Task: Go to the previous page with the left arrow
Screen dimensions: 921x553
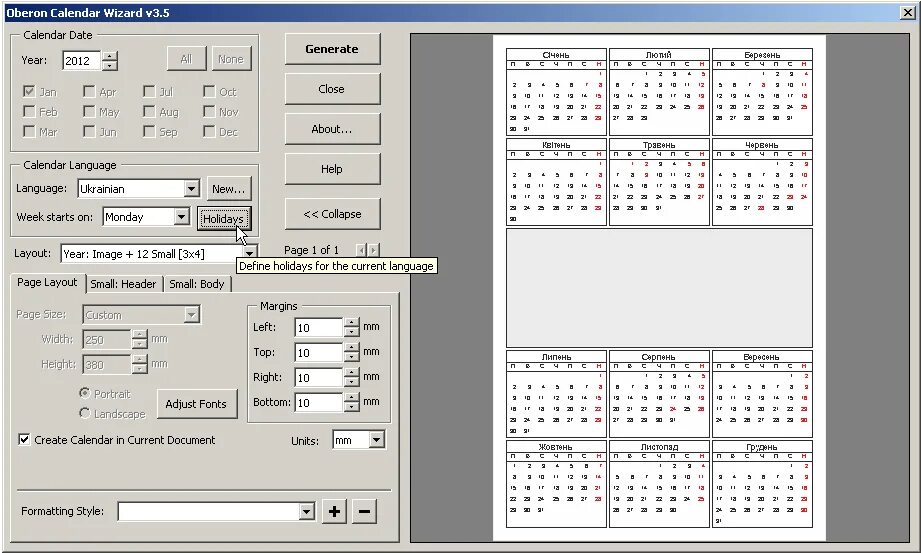Action: (361, 250)
